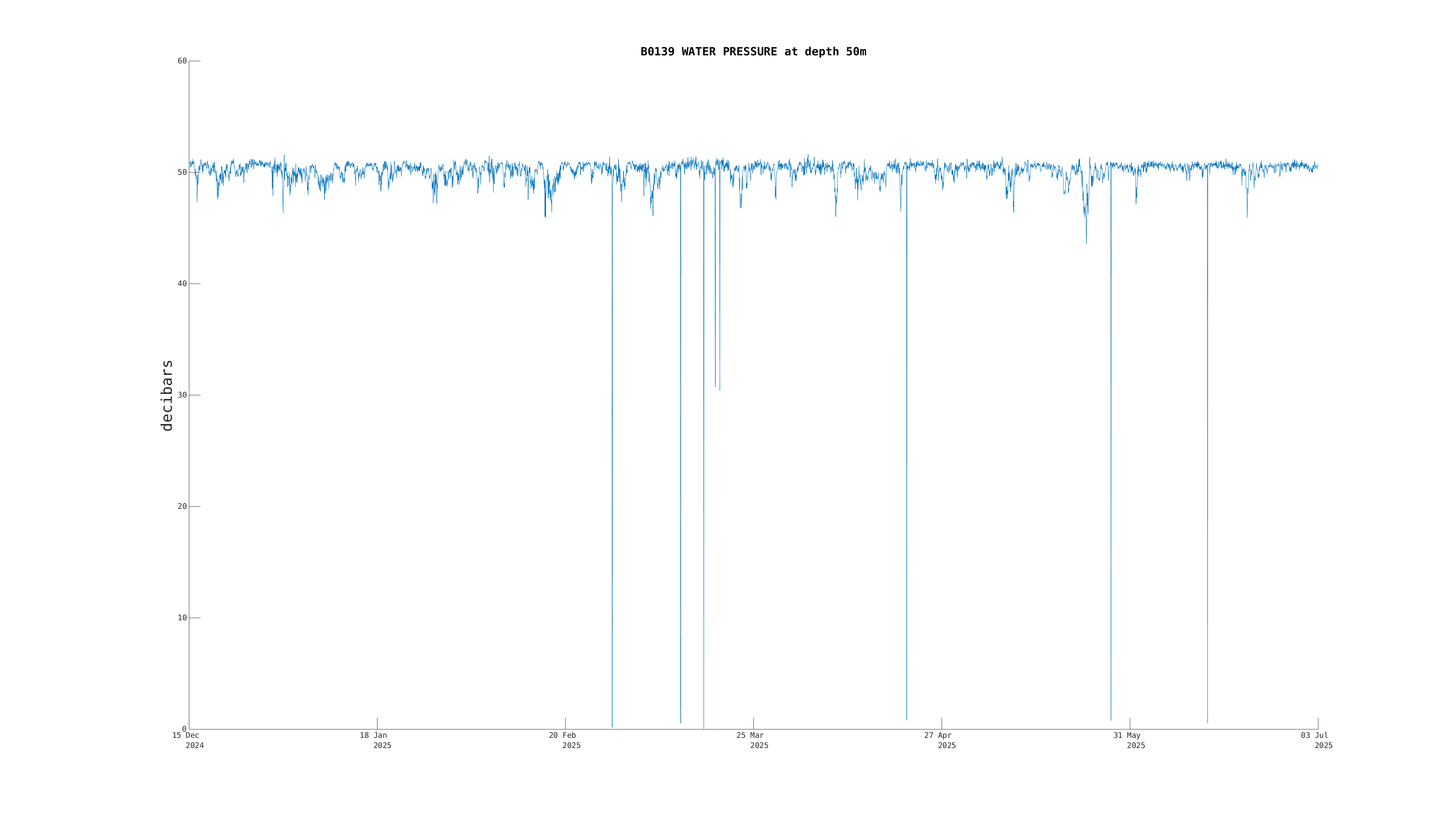
Task: Click the x-axis date label '27 Apr 2025'
Action: click(x=941, y=740)
